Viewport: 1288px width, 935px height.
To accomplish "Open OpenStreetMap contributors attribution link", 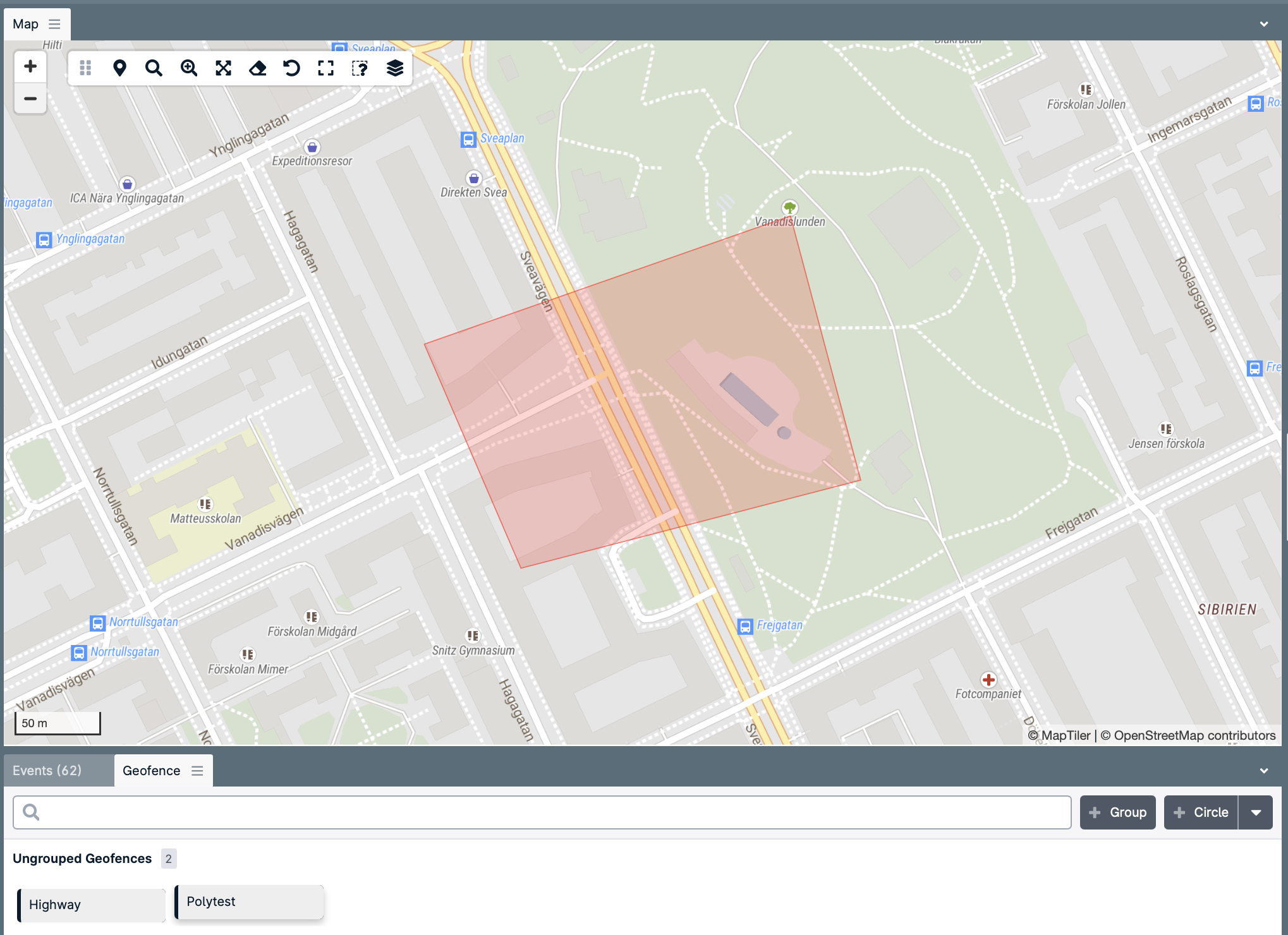I will pos(1188,735).
